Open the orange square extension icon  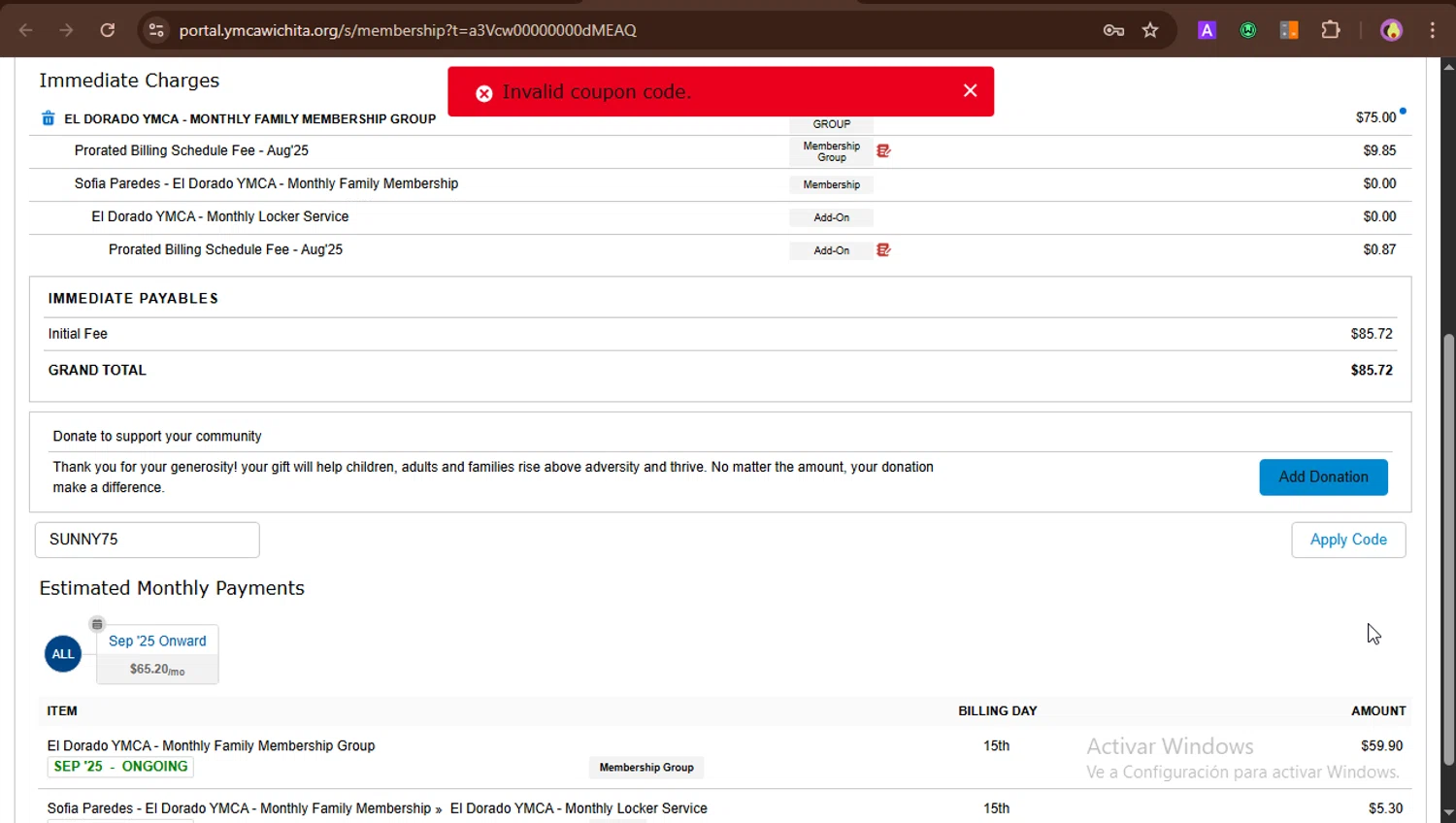point(1289,30)
